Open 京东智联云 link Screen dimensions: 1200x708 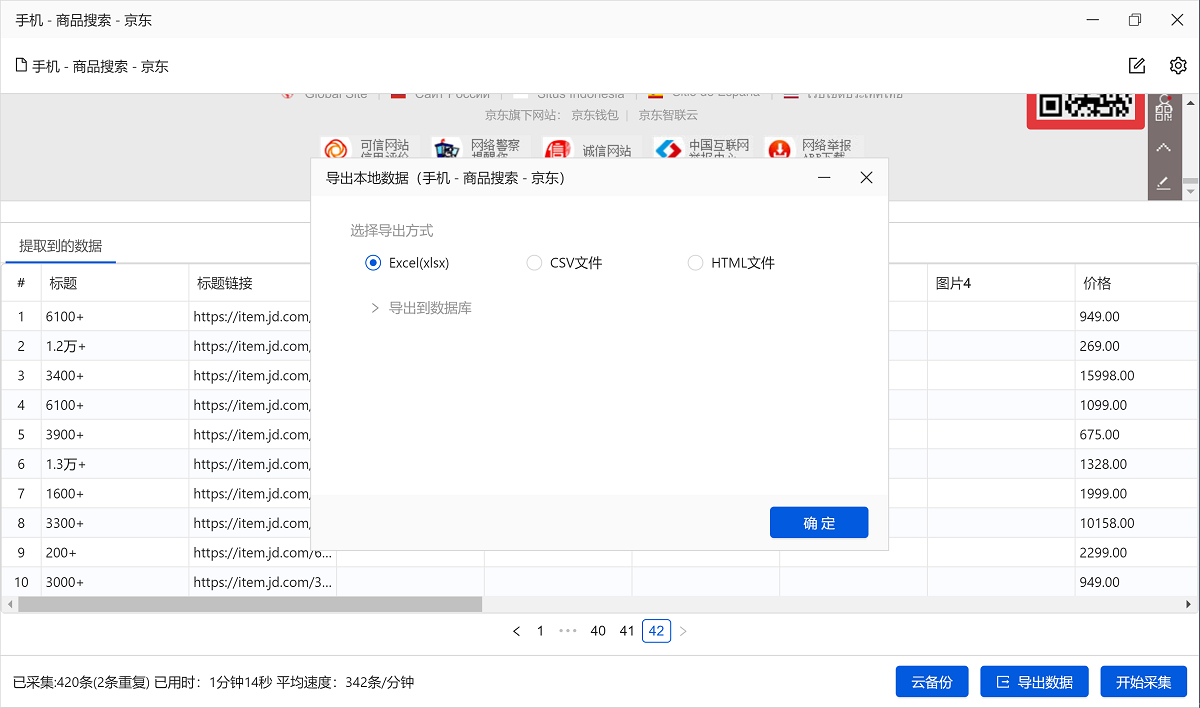668,115
